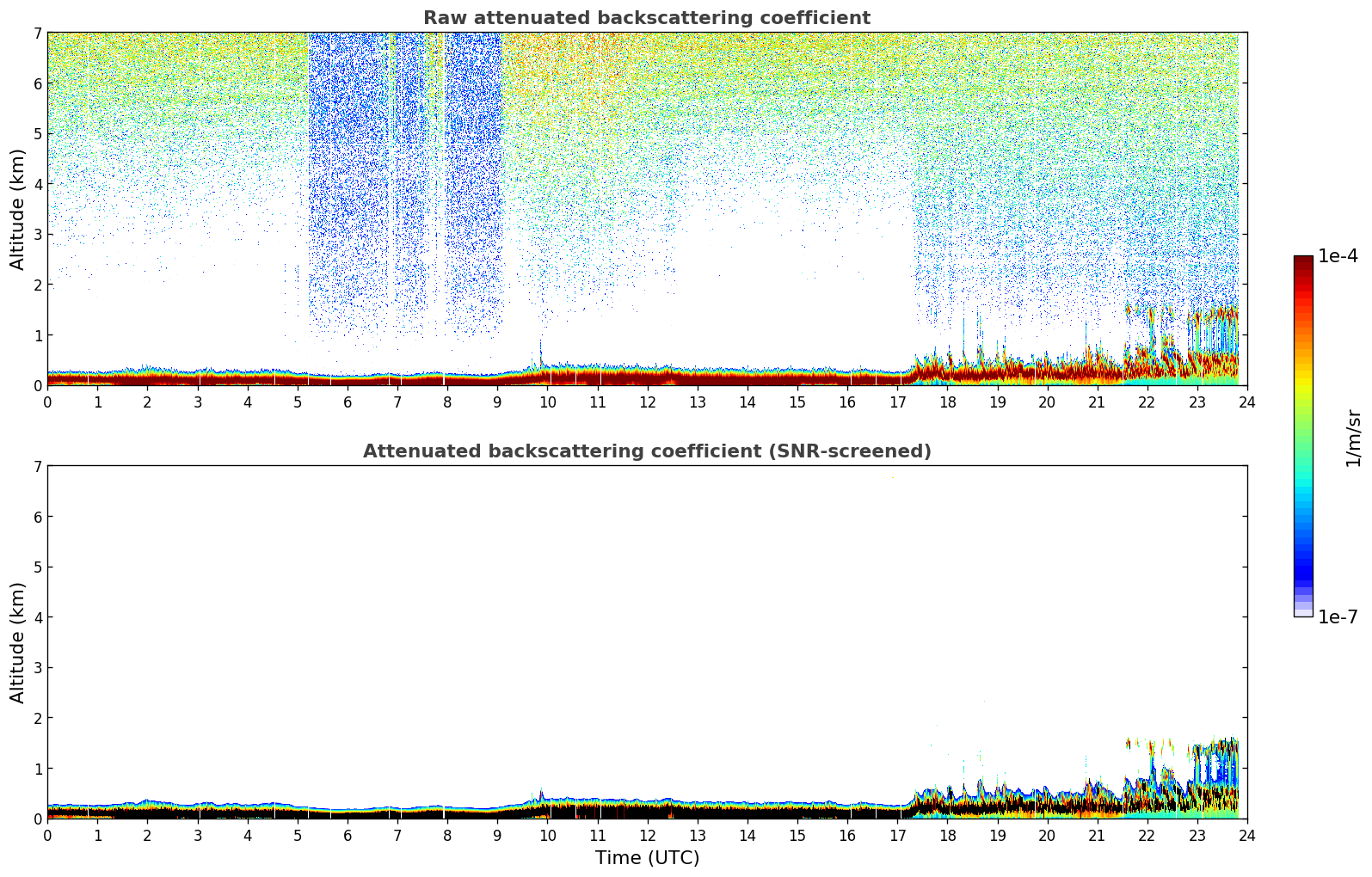
Task: Click the "12" time tick under the SNR-screened plot
Action: pos(647,835)
